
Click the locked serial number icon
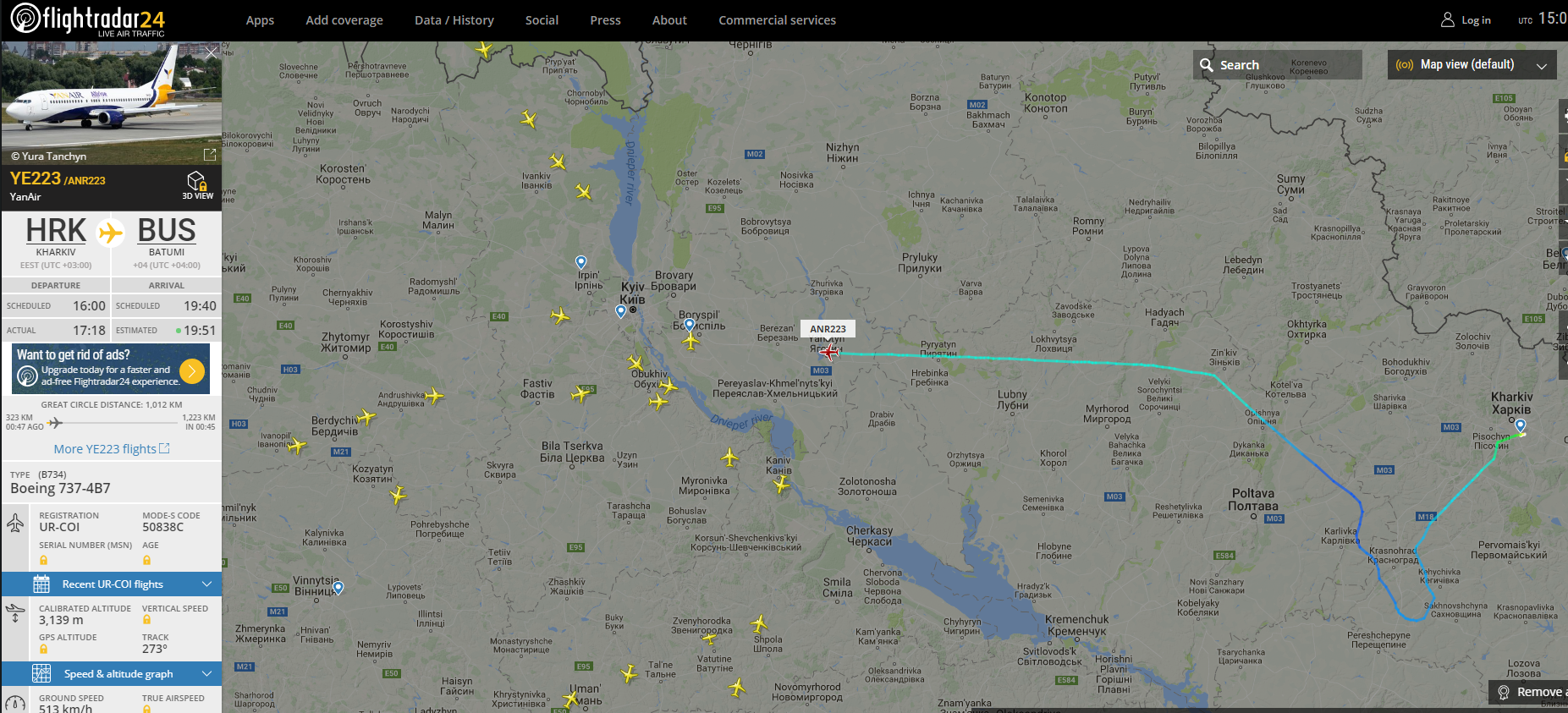click(x=43, y=560)
